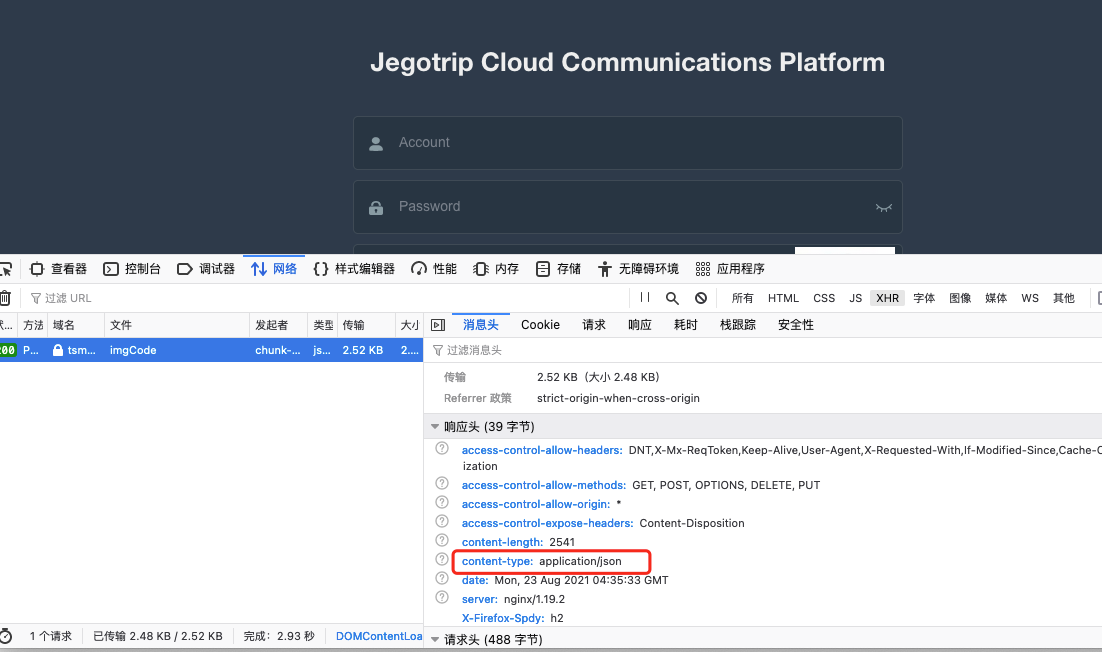
Task: Filter requests by 其他 other
Action: point(1063,298)
